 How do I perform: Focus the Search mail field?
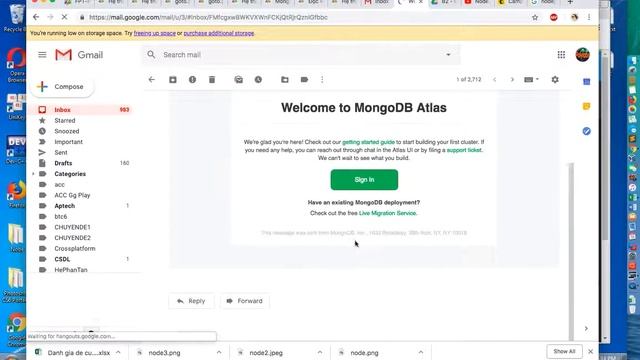[300, 55]
